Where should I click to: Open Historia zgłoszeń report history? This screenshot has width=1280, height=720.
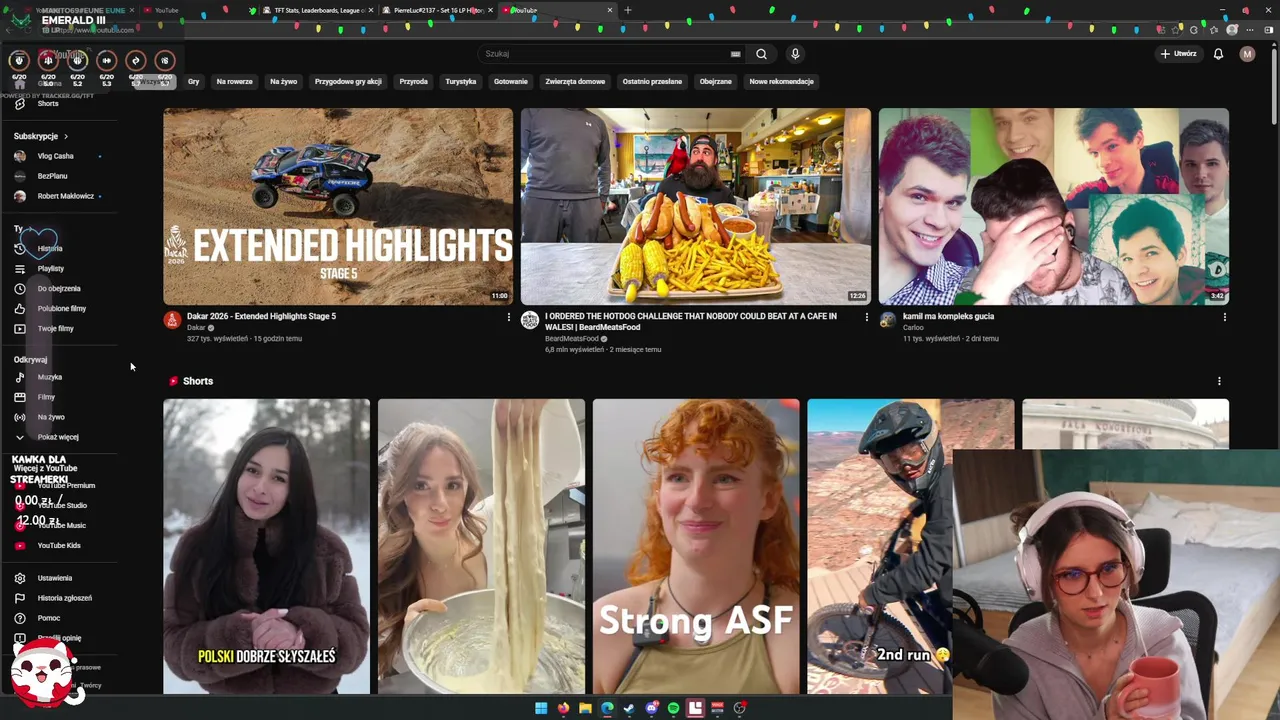pos(64,598)
